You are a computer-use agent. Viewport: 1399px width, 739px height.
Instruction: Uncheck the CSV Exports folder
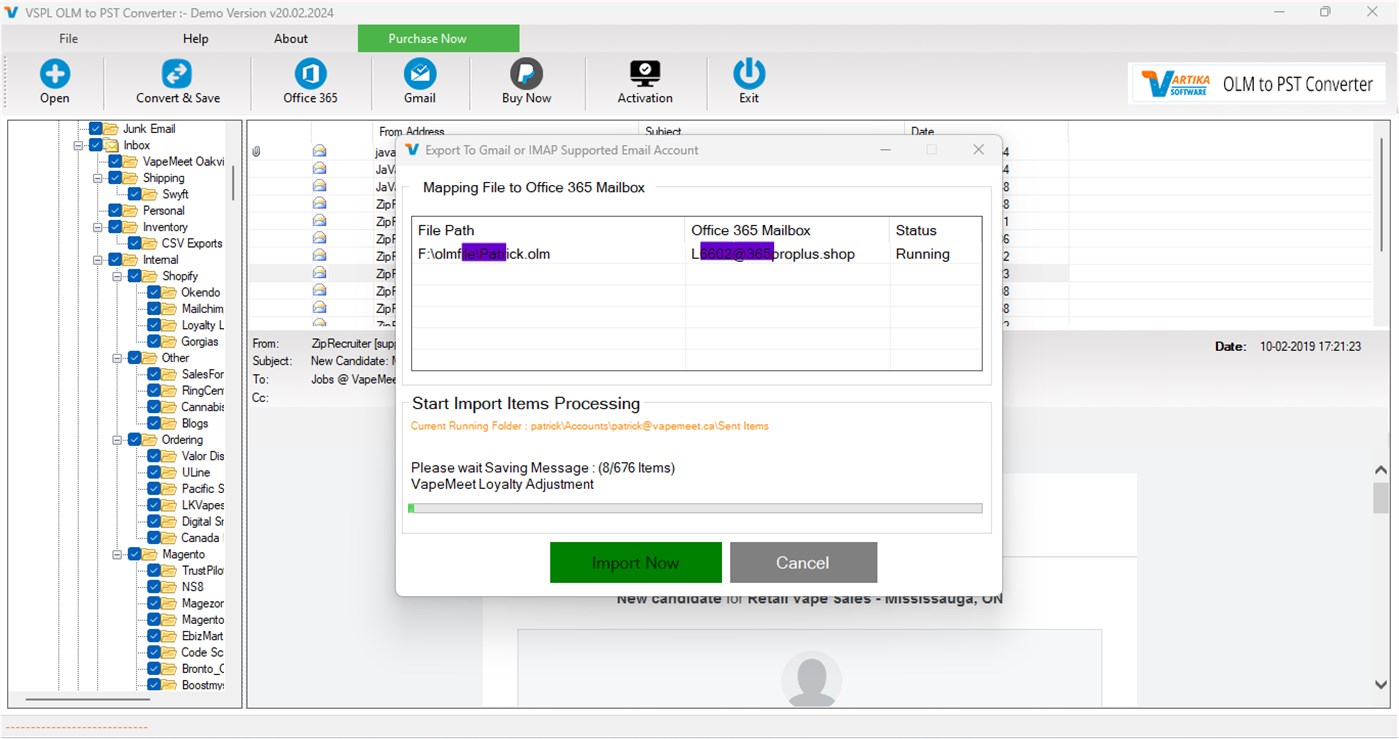[133, 241]
